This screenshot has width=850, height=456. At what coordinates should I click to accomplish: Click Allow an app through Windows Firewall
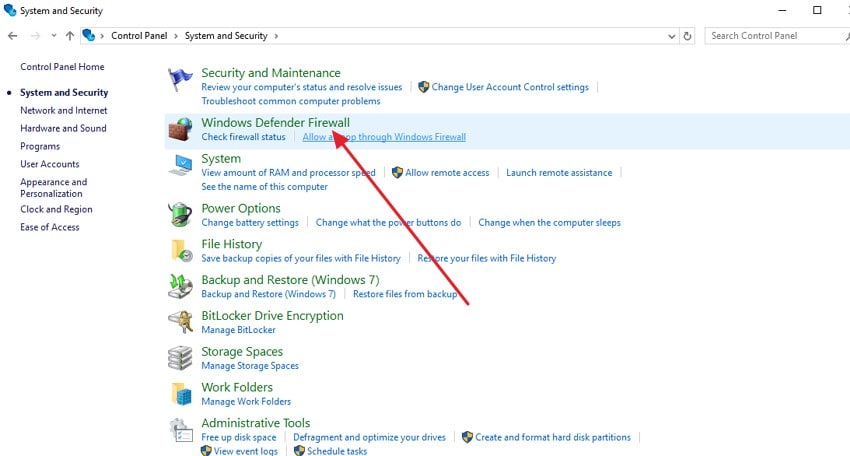(384, 137)
